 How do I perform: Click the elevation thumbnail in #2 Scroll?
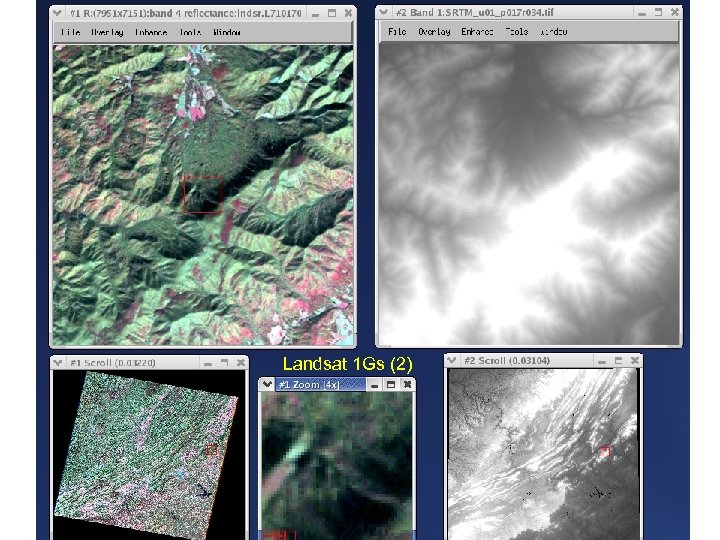pyautogui.click(x=543, y=454)
